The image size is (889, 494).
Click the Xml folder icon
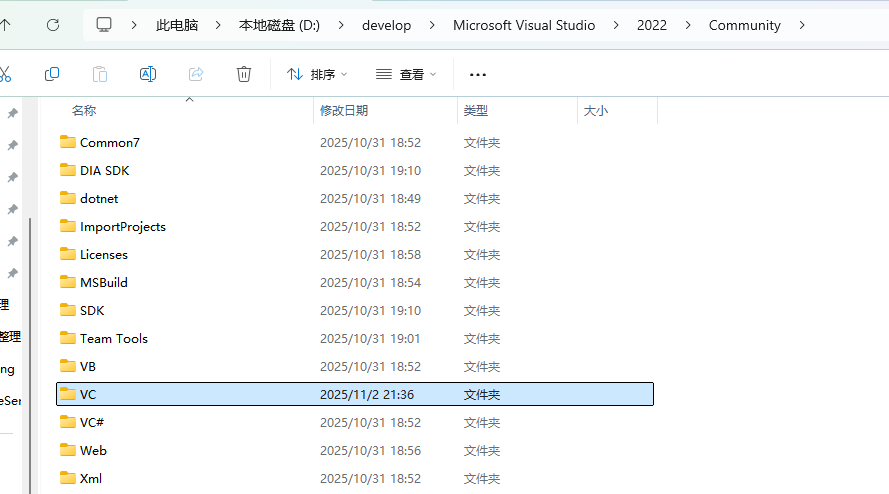coord(67,478)
